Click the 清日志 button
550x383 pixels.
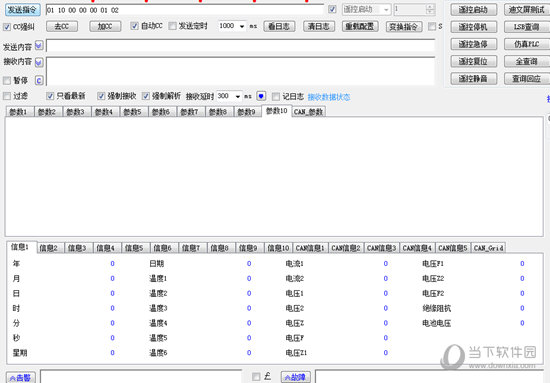click(x=319, y=26)
